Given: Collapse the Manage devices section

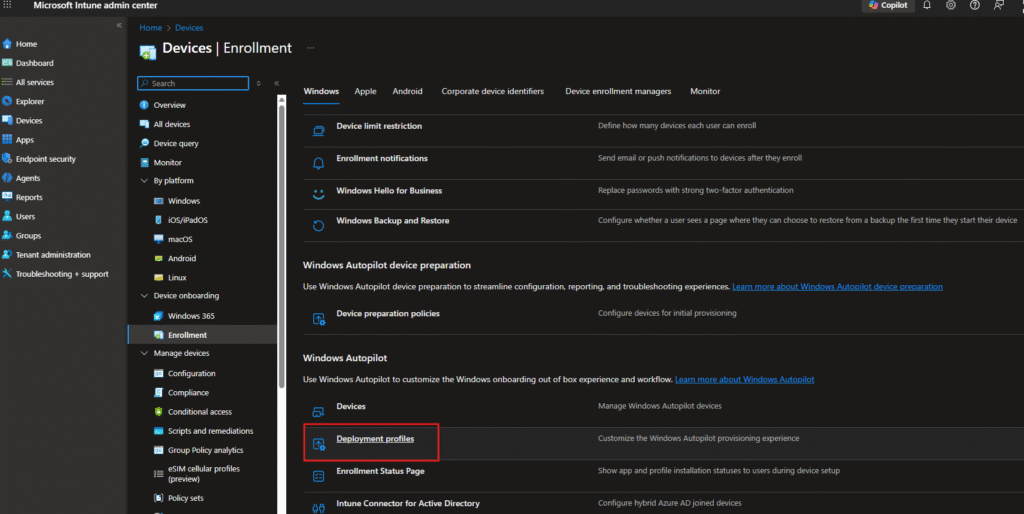Looking at the screenshot, I should click(x=144, y=353).
